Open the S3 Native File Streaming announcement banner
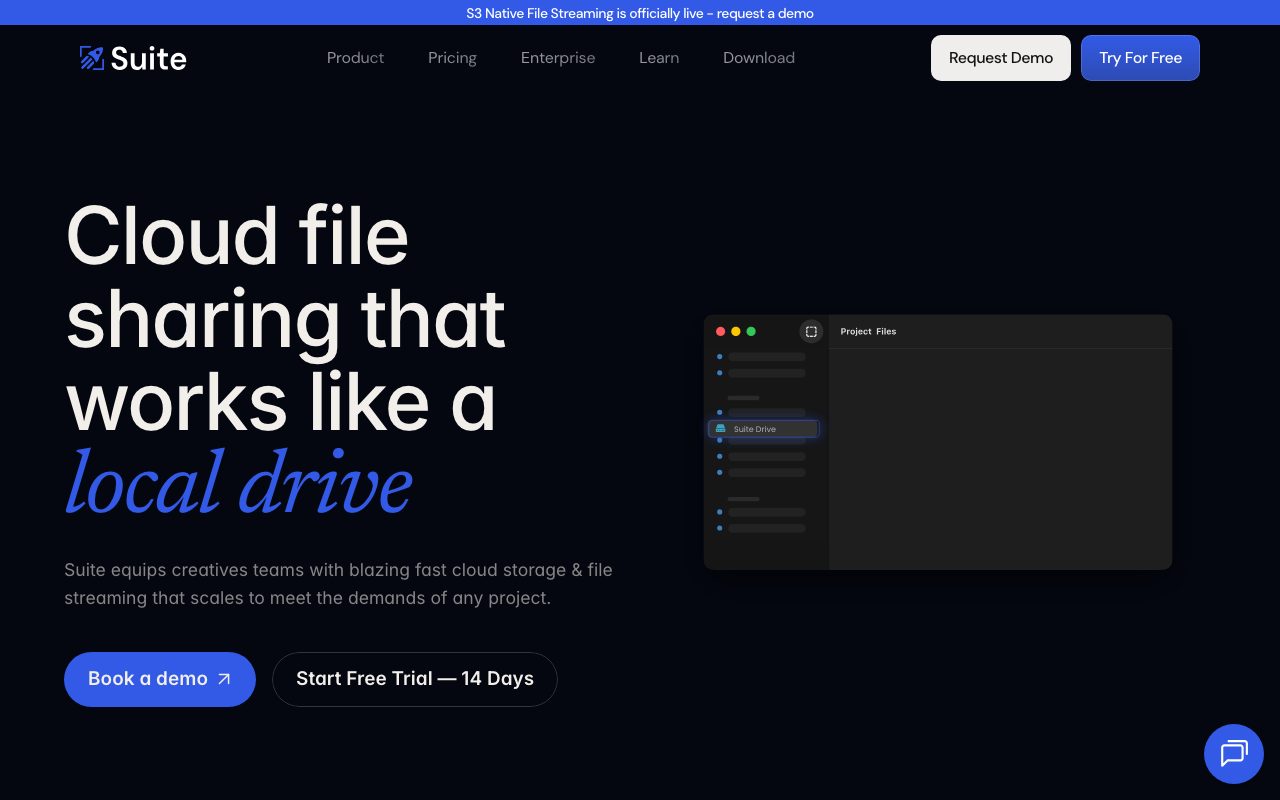1280x800 pixels. pos(640,13)
